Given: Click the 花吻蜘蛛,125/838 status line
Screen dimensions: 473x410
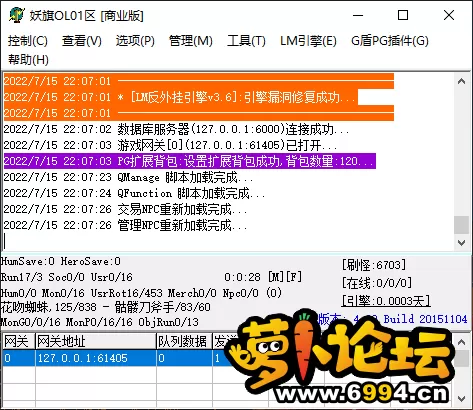Looking at the screenshot, I should [x=105, y=307].
